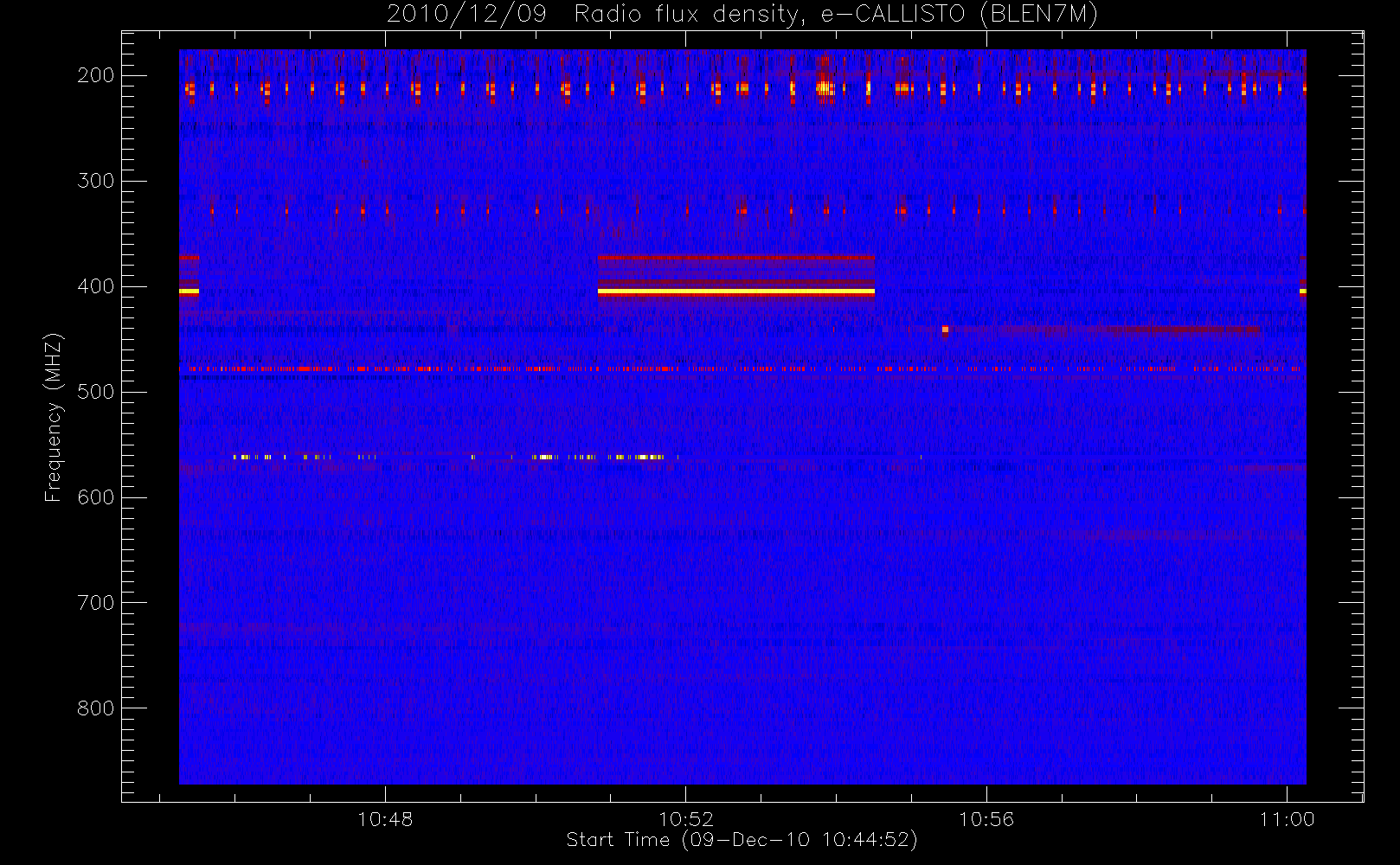
Task: Click the bright burst near 212 MHz at 10:54
Action: (825, 87)
